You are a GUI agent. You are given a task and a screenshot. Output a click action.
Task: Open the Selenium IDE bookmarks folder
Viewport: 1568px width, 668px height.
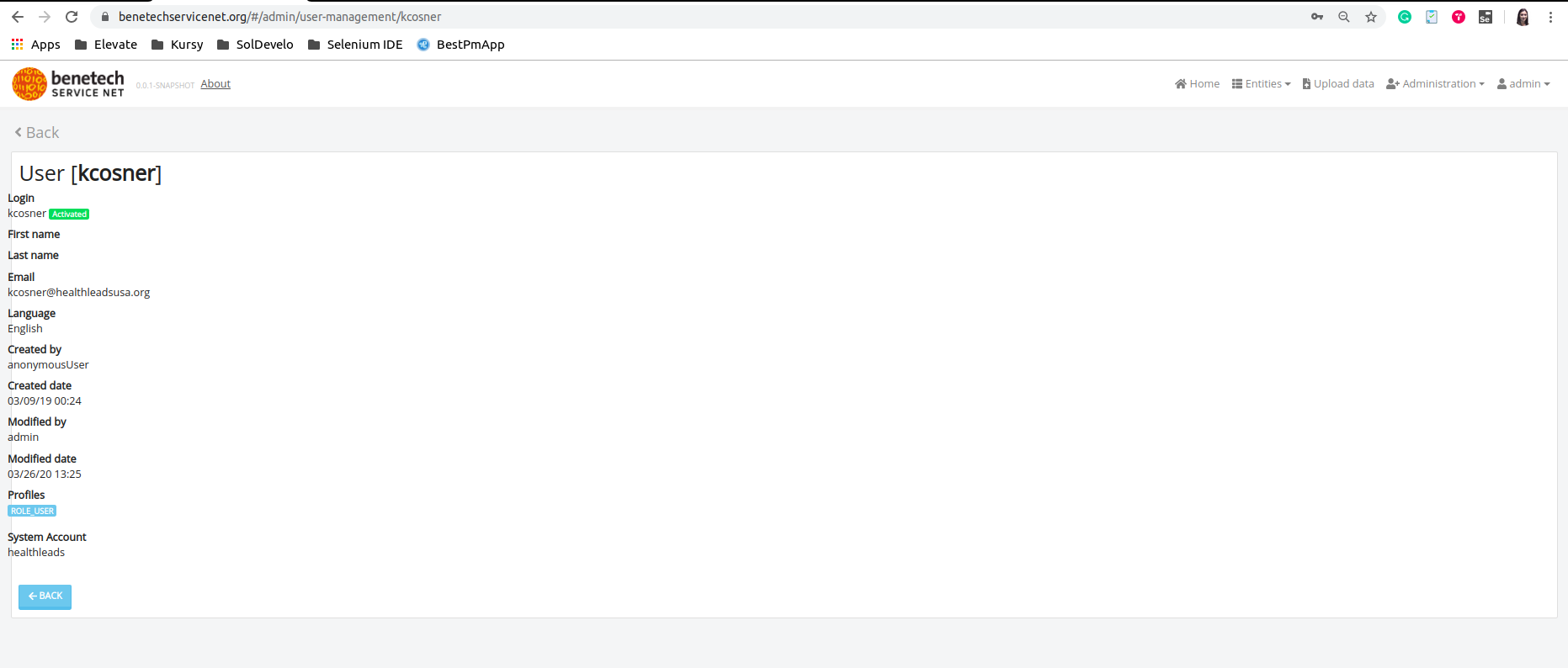[355, 45]
